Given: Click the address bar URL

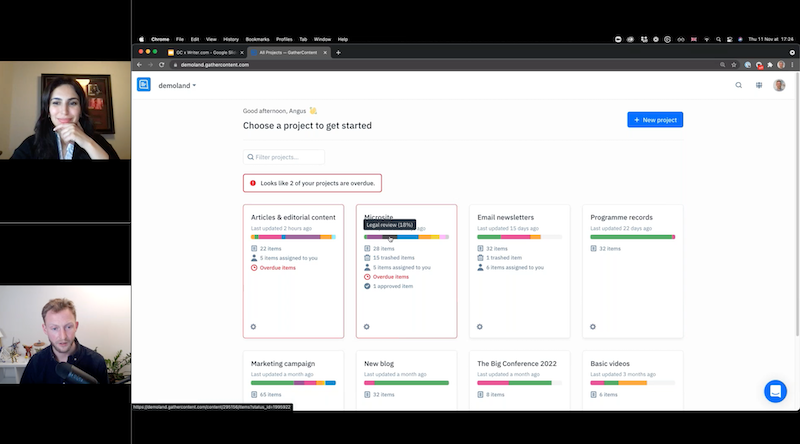Looking at the screenshot, I should pos(215,65).
